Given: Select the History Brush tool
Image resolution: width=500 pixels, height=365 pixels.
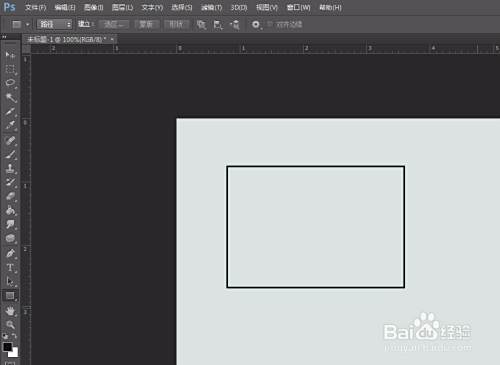Looking at the screenshot, I should tap(10, 182).
